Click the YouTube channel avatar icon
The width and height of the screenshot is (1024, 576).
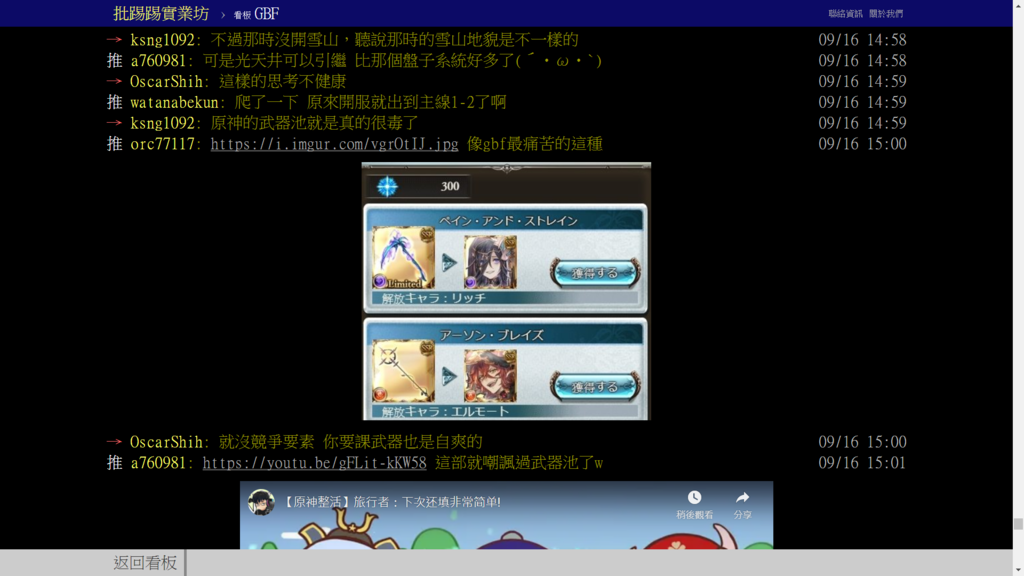point(261,502)
